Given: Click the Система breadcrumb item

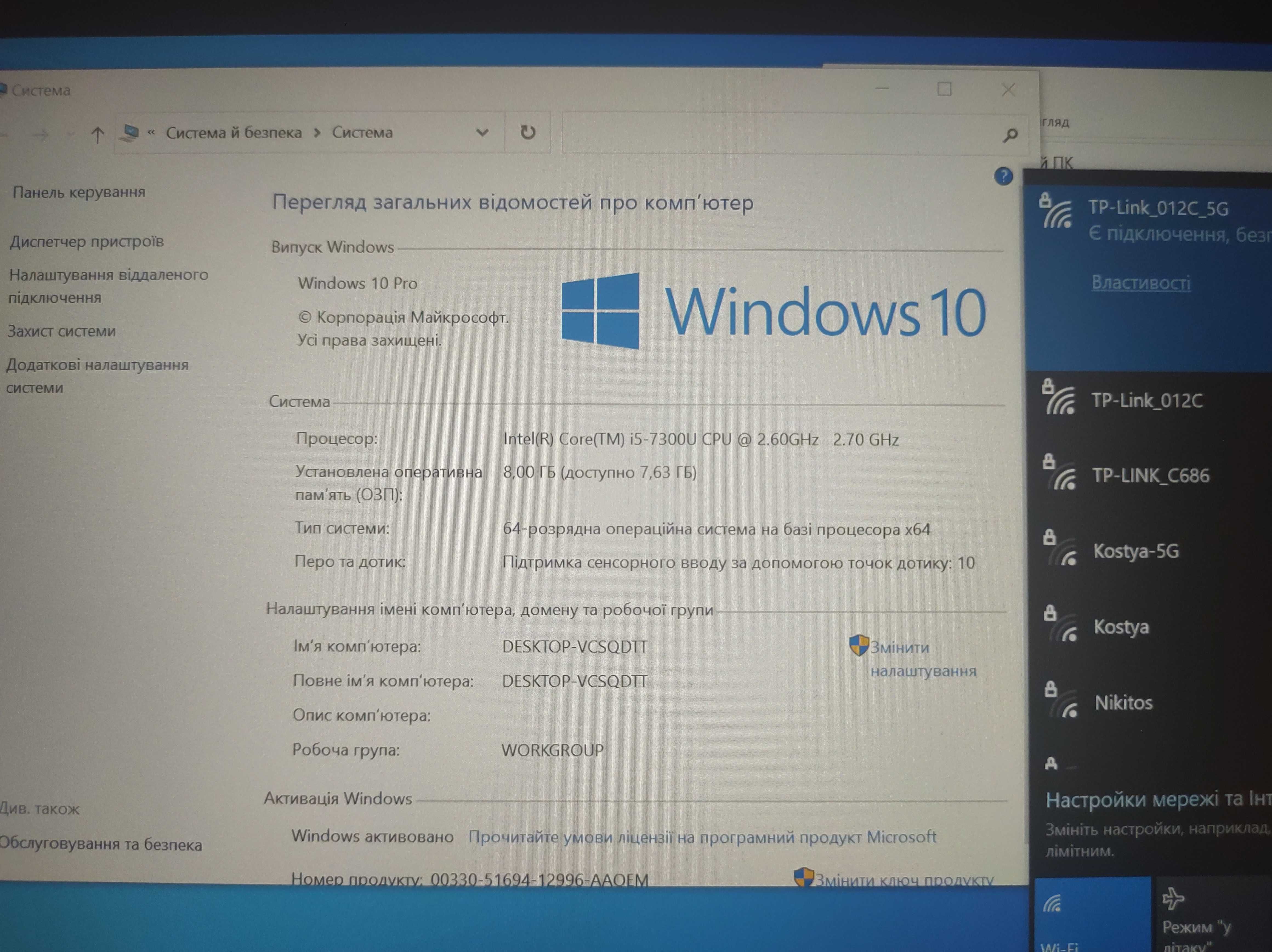Looking at the screenshot, I should [362, 132].
